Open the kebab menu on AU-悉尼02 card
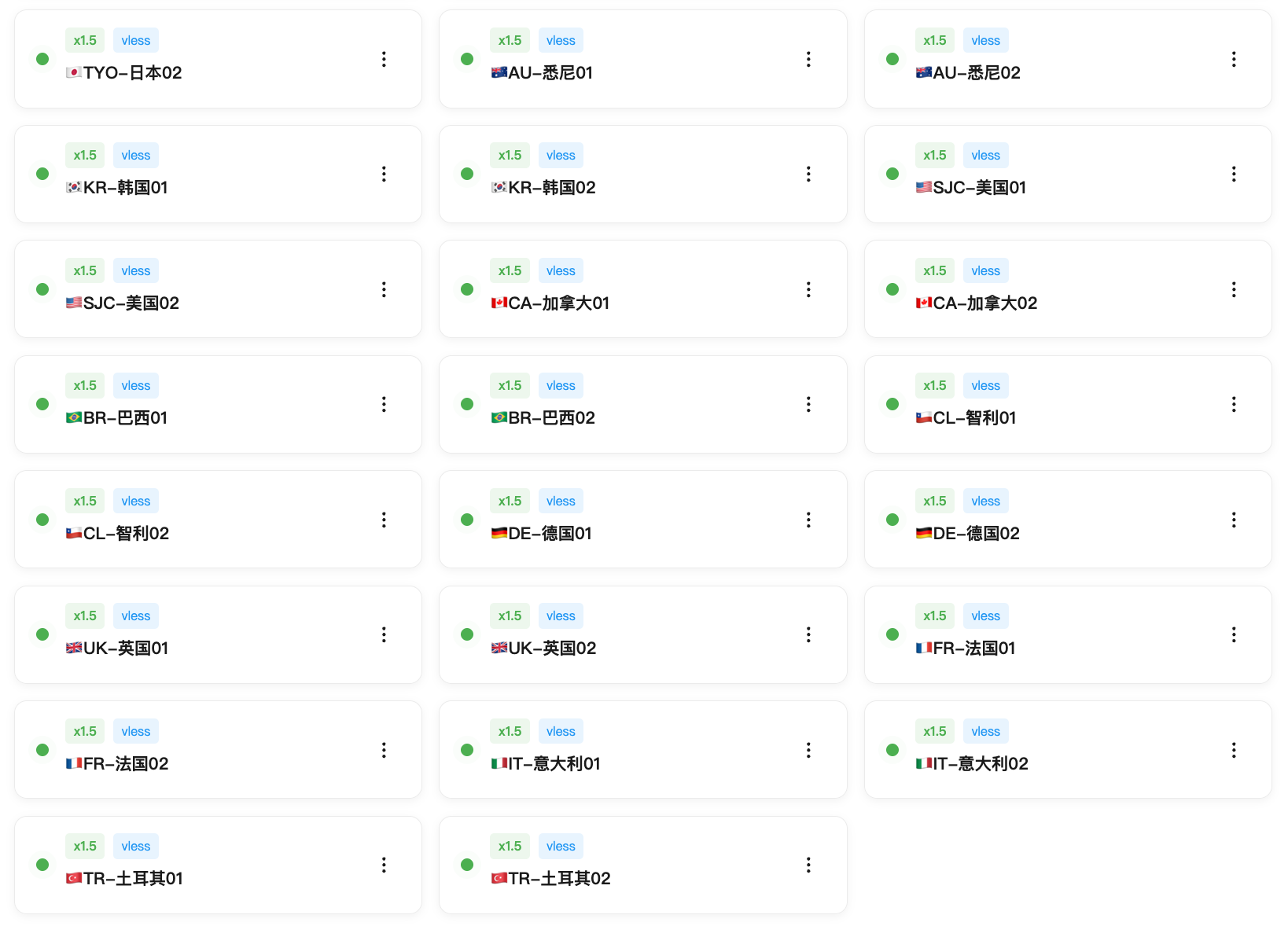This screenshot has height=937, width=1288. [x=1234, y=59]
